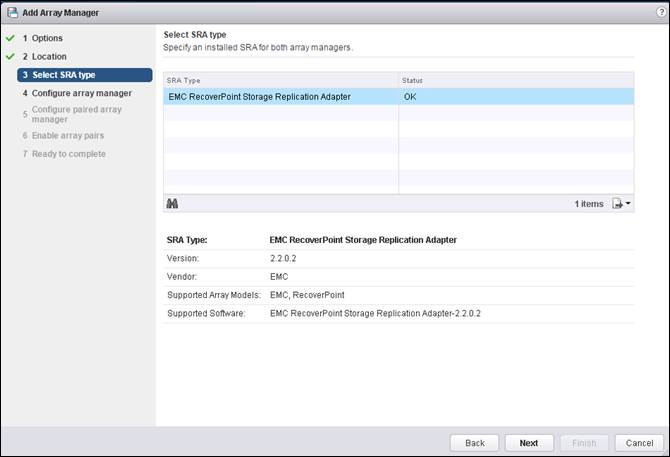Click the disabled Finish button
The height and width of the screenshot is (457, 670).
click(584, 443)
